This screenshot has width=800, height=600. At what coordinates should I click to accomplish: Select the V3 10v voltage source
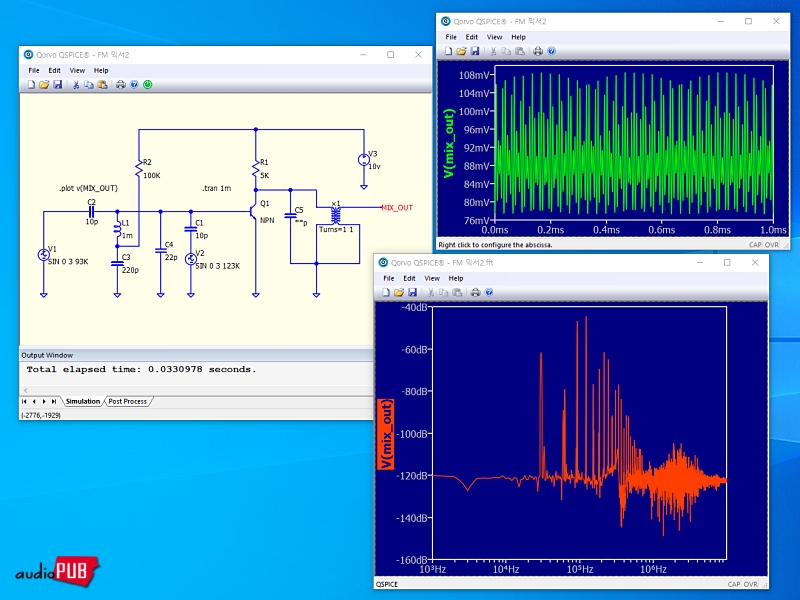click(x=364, y=160)
